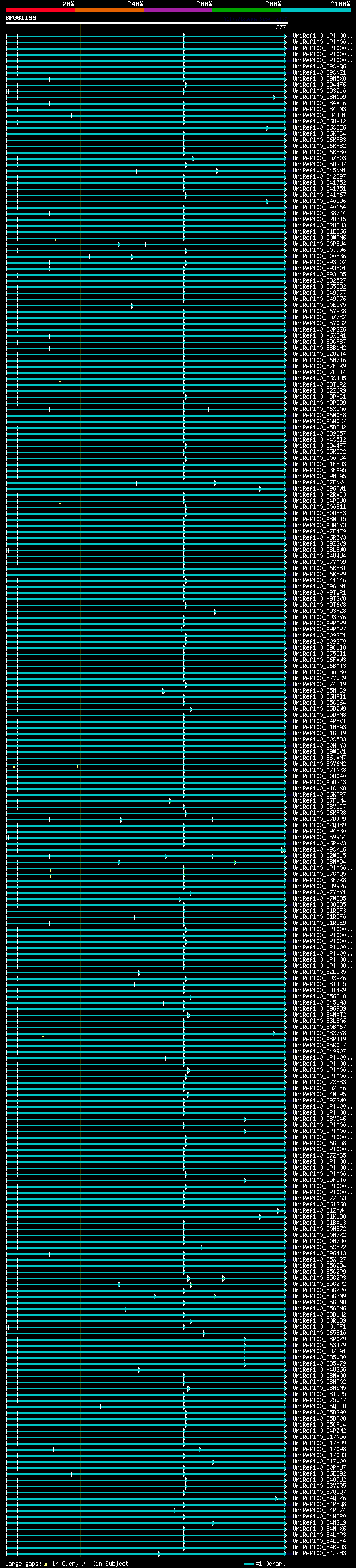Select the query name BP061133

[x=21, y=18]
